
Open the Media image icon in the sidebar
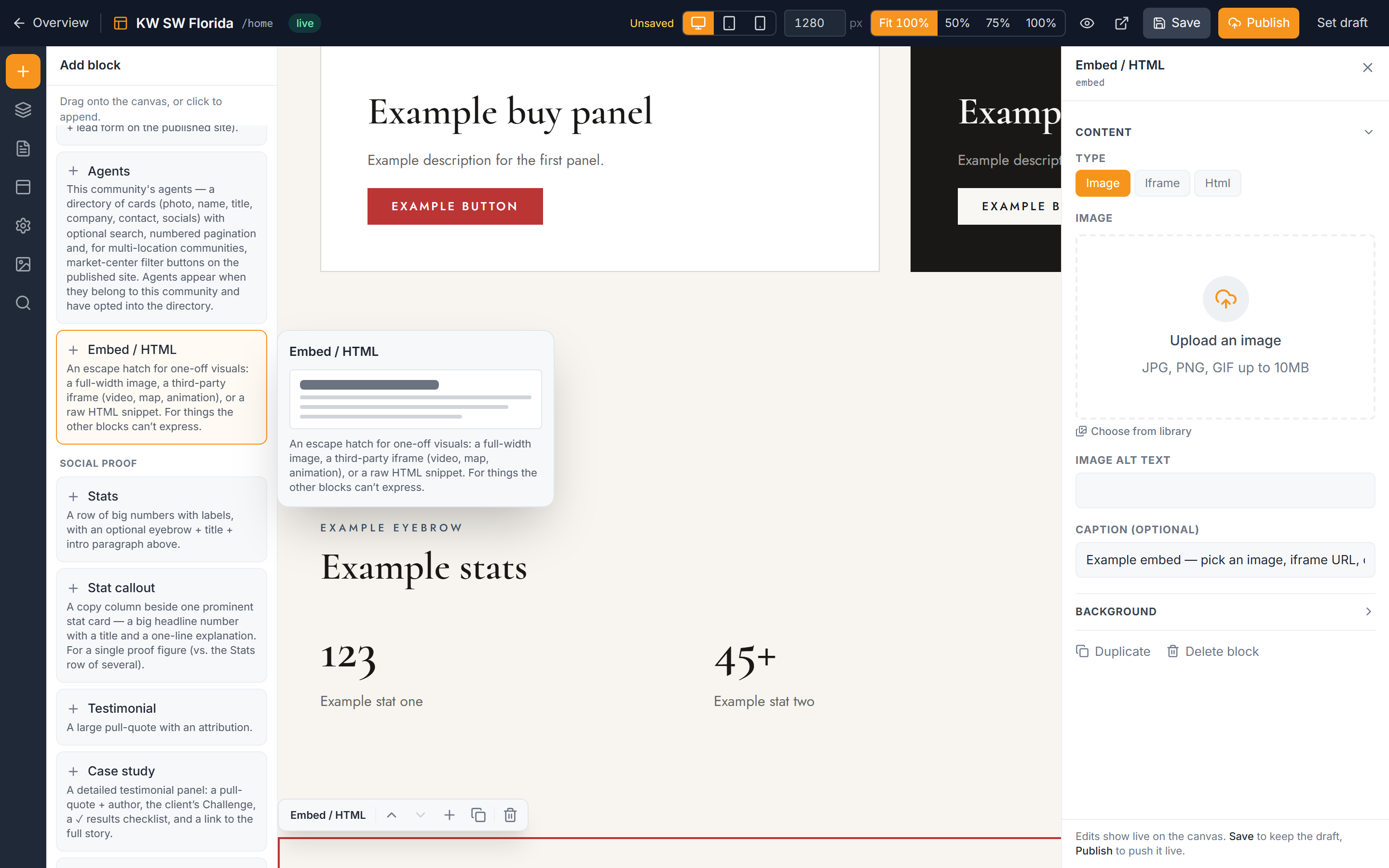23,264
